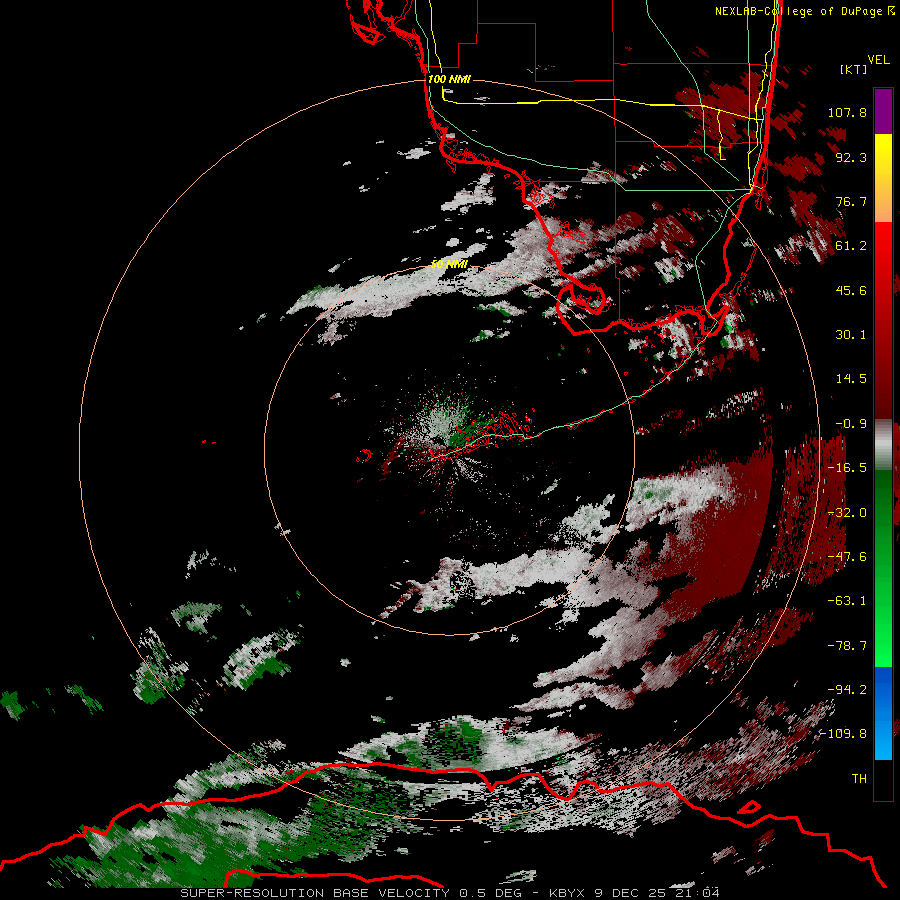Click the 50 NMI range ring label
The height and width of the screenshot is (900, 900).
(x=449, y=265)
